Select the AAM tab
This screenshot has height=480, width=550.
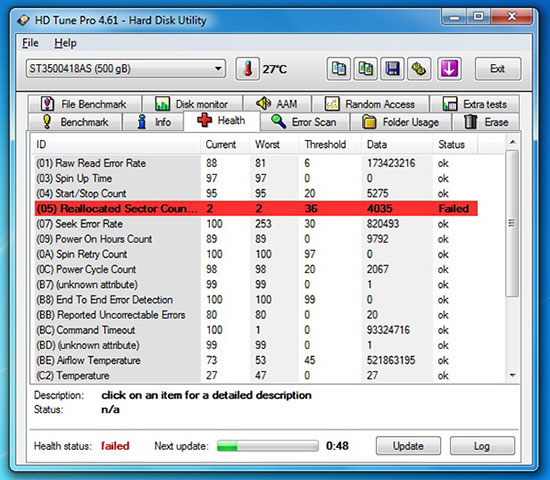[277, 104]
